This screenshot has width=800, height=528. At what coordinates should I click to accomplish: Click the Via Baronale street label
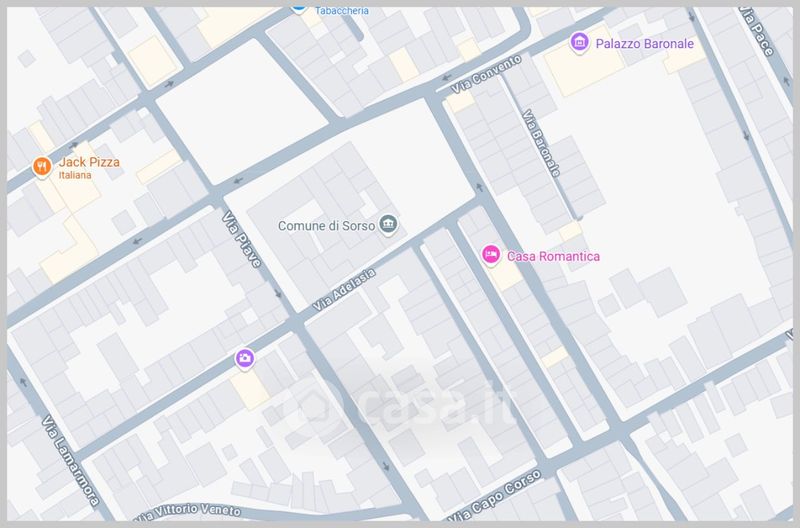click(541, 143)
